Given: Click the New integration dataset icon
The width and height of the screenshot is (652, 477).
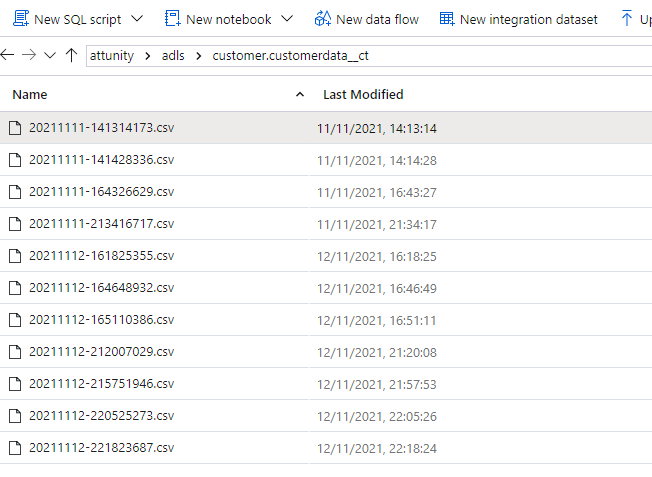Looking at the screenshot, I should 447,19.
